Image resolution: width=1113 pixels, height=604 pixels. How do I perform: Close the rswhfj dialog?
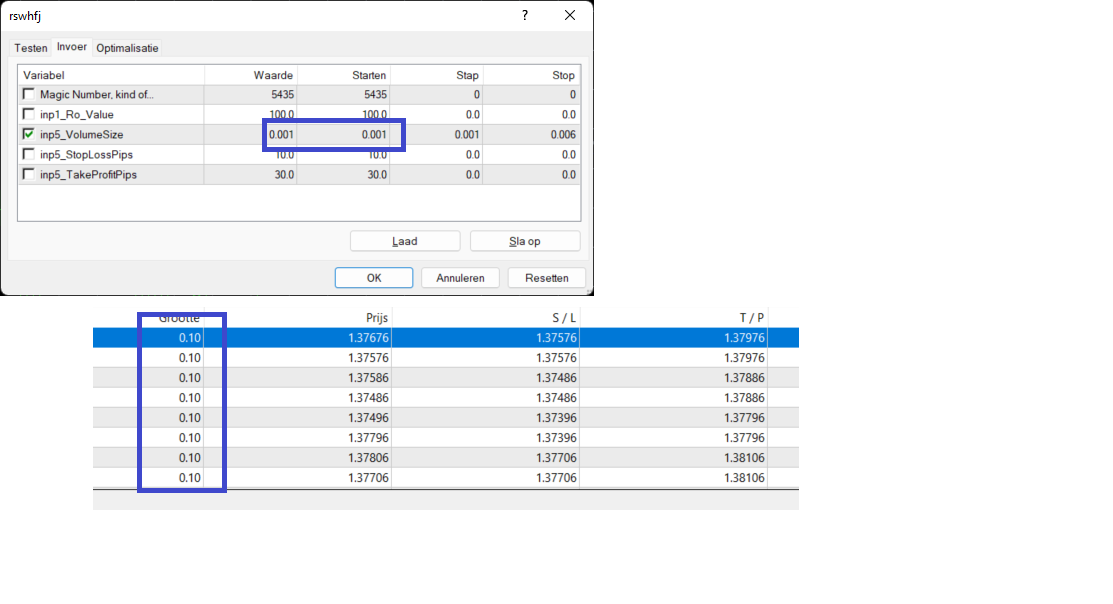(x=570, y=16)
